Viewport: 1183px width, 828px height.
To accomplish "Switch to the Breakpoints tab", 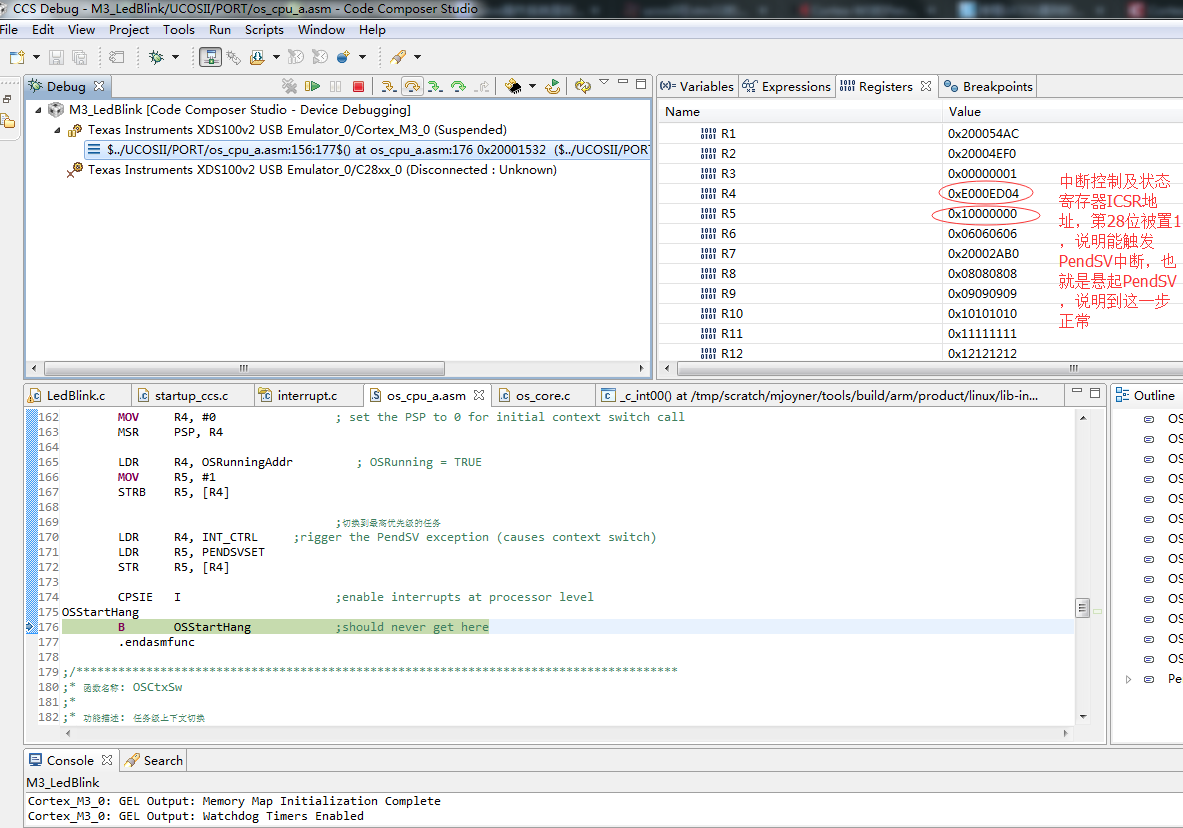I will [x=987, y=87].
